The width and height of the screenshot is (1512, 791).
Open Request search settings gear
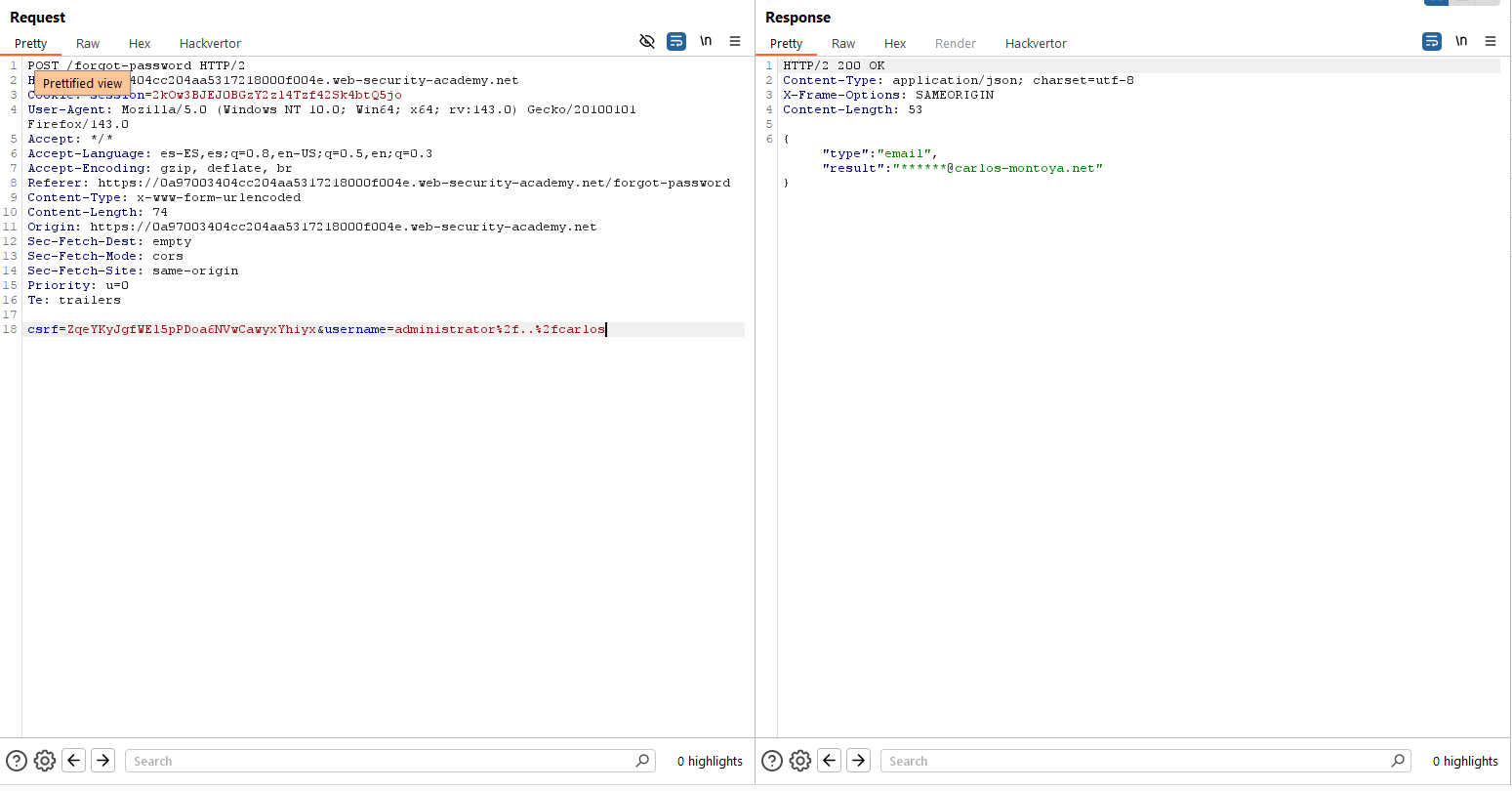pos(45,761)
